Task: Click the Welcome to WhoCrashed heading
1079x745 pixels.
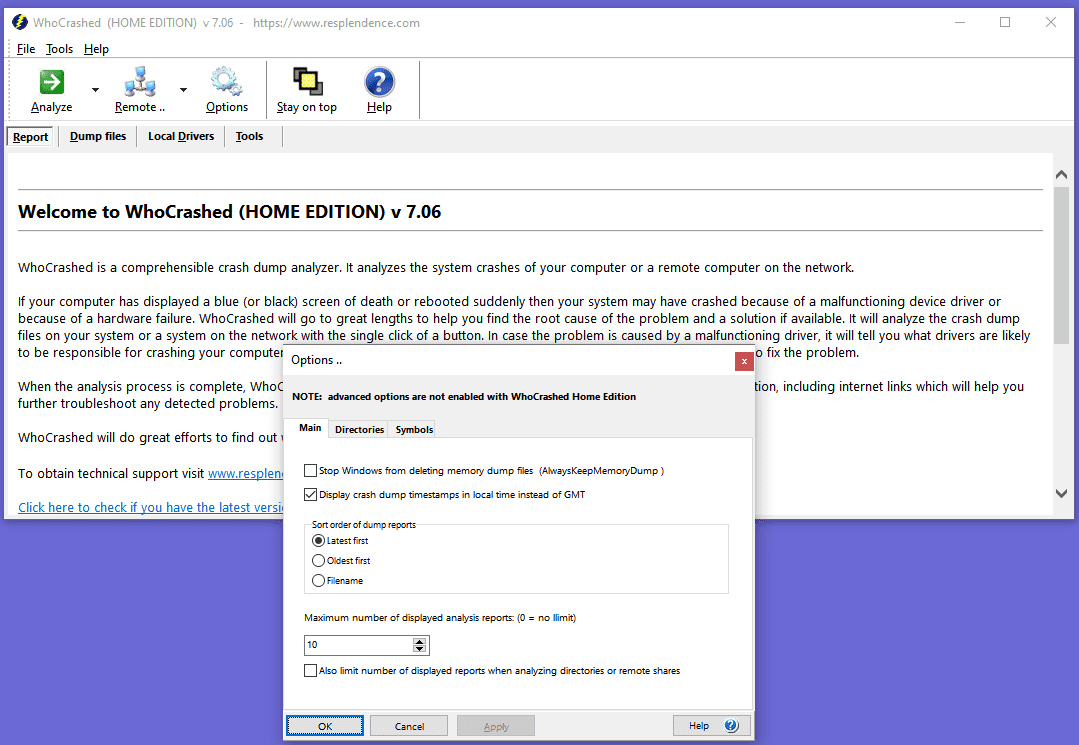Action: [x=229, y=211]
